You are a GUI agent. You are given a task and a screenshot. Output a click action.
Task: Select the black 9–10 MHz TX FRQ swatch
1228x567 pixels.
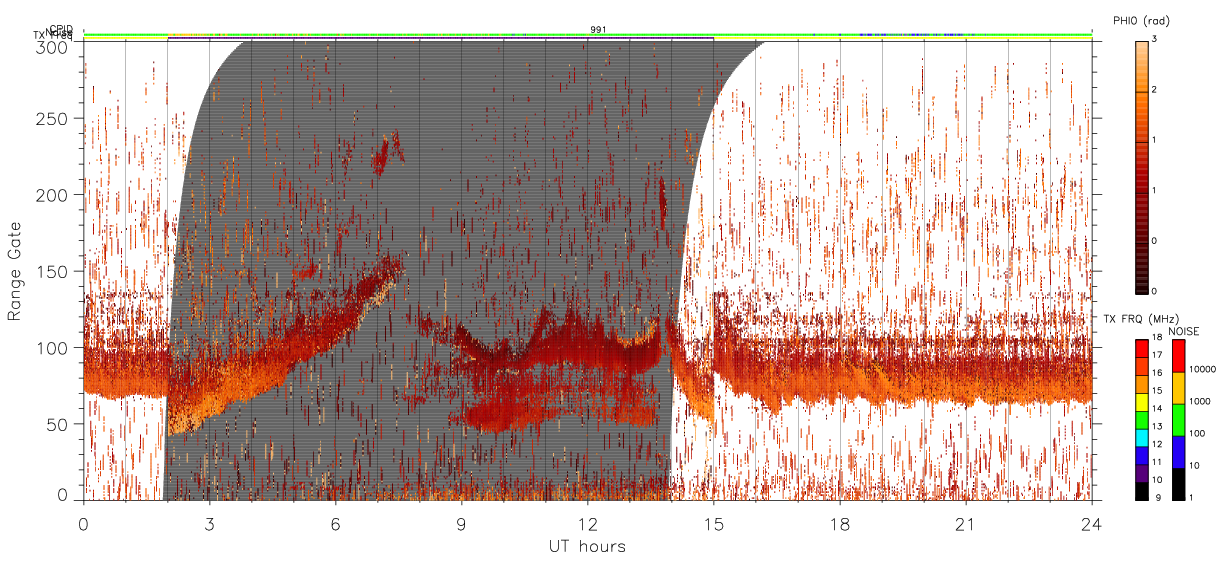pyautogui.click(x=1142, y=489)
